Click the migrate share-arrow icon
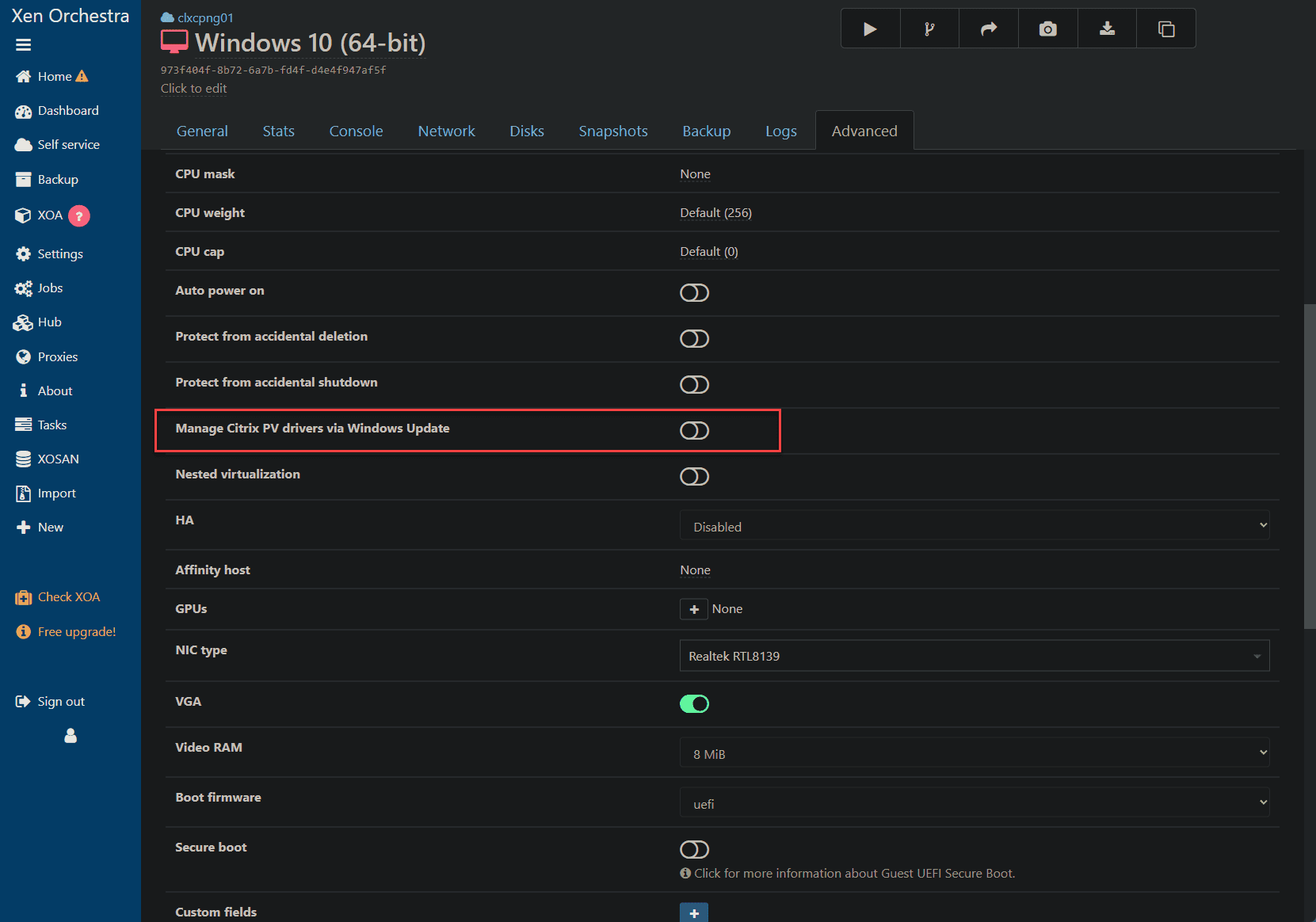The image size is (1316, 922). click(989, 29)
